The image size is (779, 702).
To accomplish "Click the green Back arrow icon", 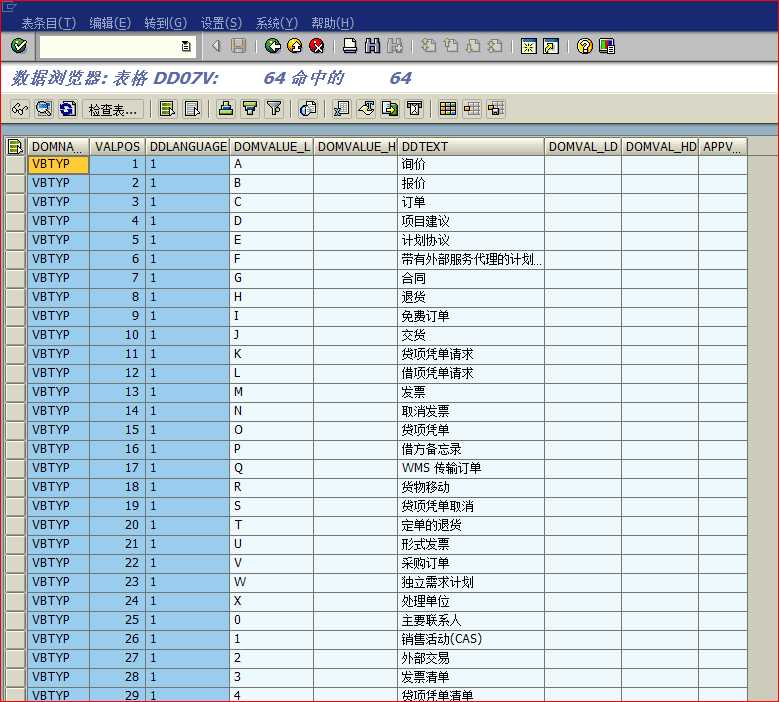I will (x=273, y=46).
